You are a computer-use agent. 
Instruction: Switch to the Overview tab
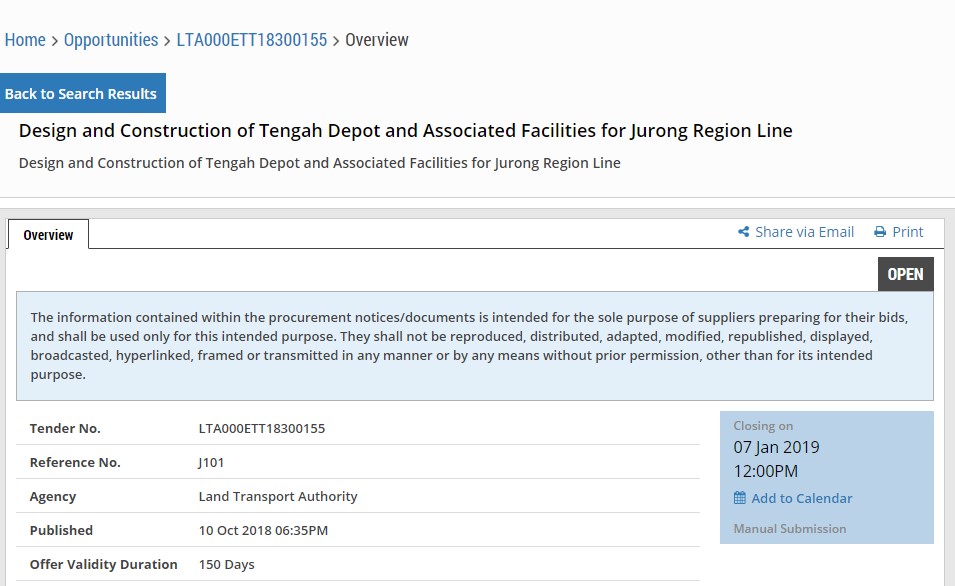[x=47, y=234]
